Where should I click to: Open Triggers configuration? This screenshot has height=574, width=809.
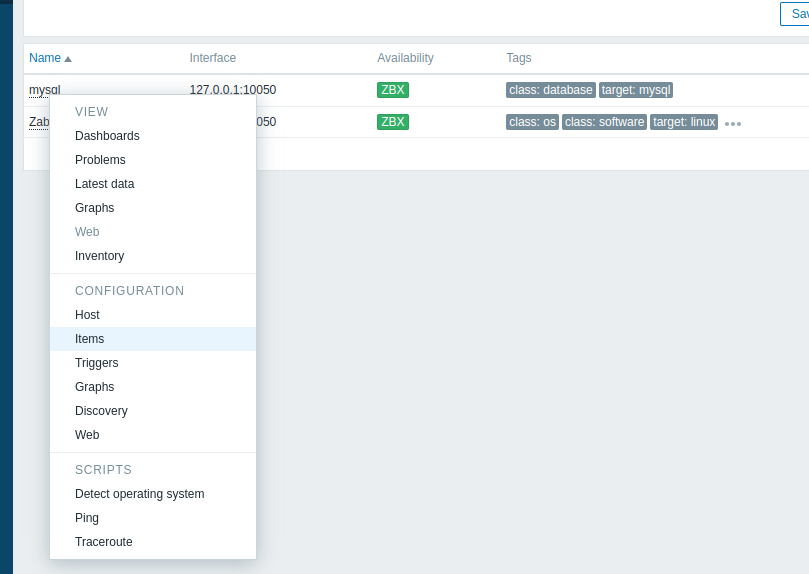tap(96, 363)
